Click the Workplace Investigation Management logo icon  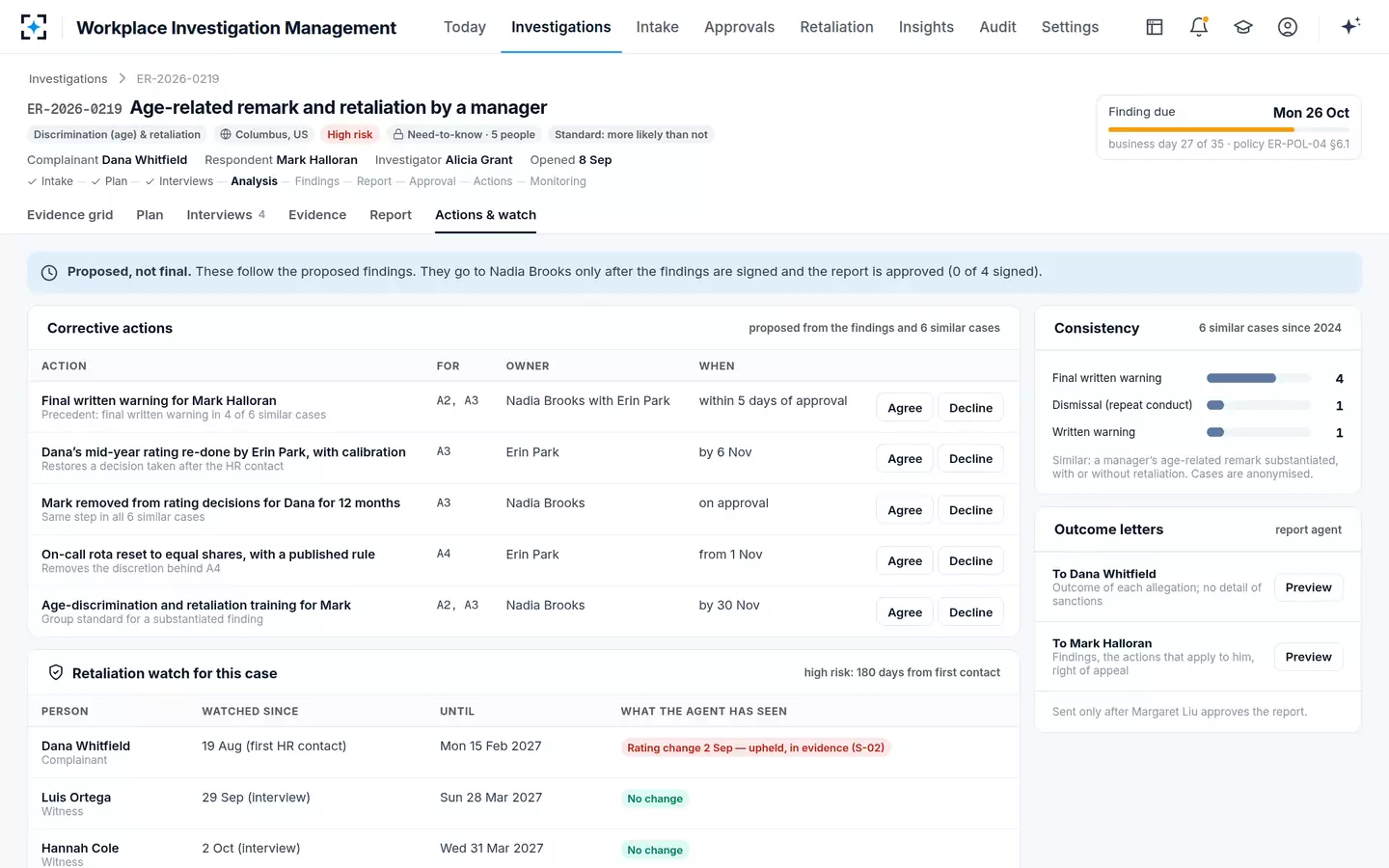(x=34, y=27)
